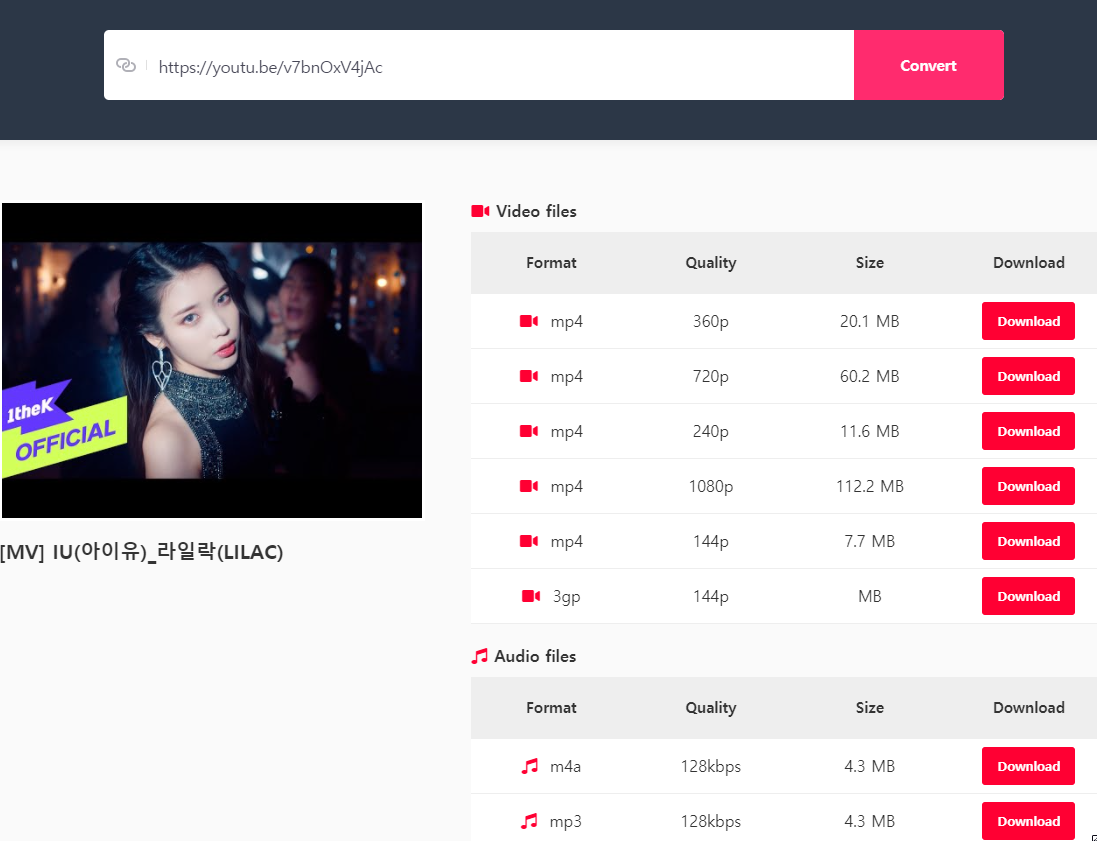1097x841 pixels.
Task: Click video icon in mp4 240p row
Action: (529, 431)
